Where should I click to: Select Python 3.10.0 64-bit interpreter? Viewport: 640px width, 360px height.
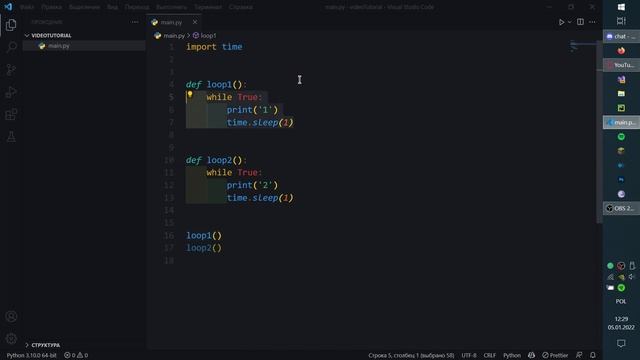(x=31, y=355)
